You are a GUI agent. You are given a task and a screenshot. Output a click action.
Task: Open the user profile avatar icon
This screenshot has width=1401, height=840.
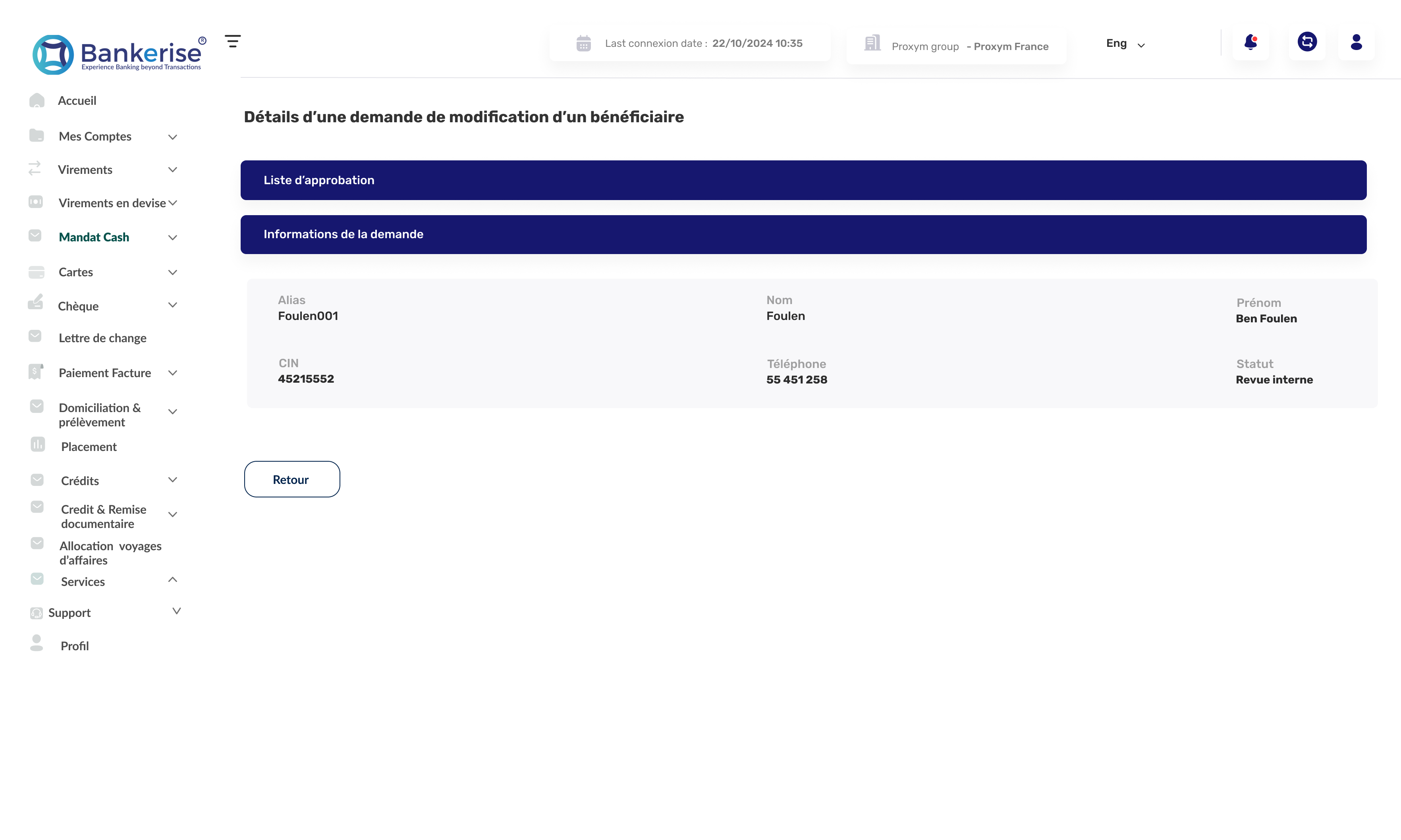coord(1356,42)
